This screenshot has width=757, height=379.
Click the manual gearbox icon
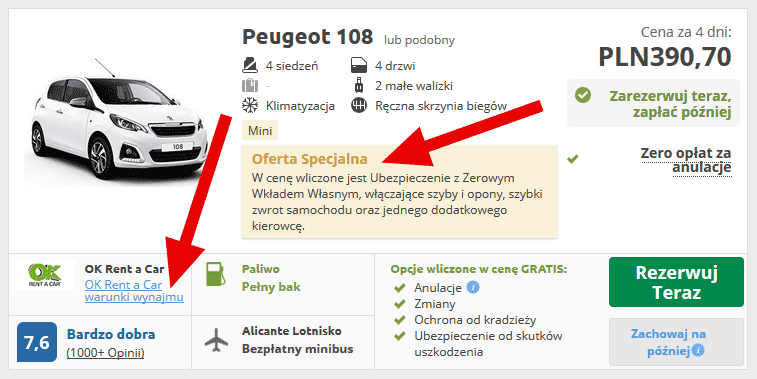(x=359, y=105)
